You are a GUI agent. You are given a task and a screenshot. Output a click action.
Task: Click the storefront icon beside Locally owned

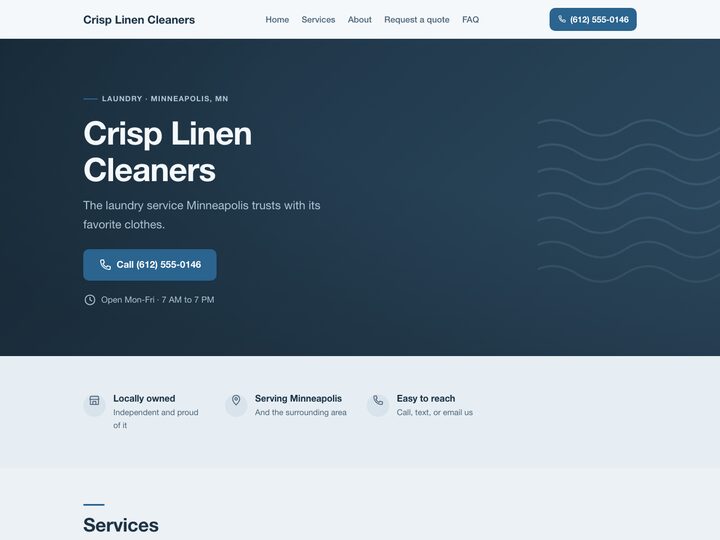(x=94, y=400)
